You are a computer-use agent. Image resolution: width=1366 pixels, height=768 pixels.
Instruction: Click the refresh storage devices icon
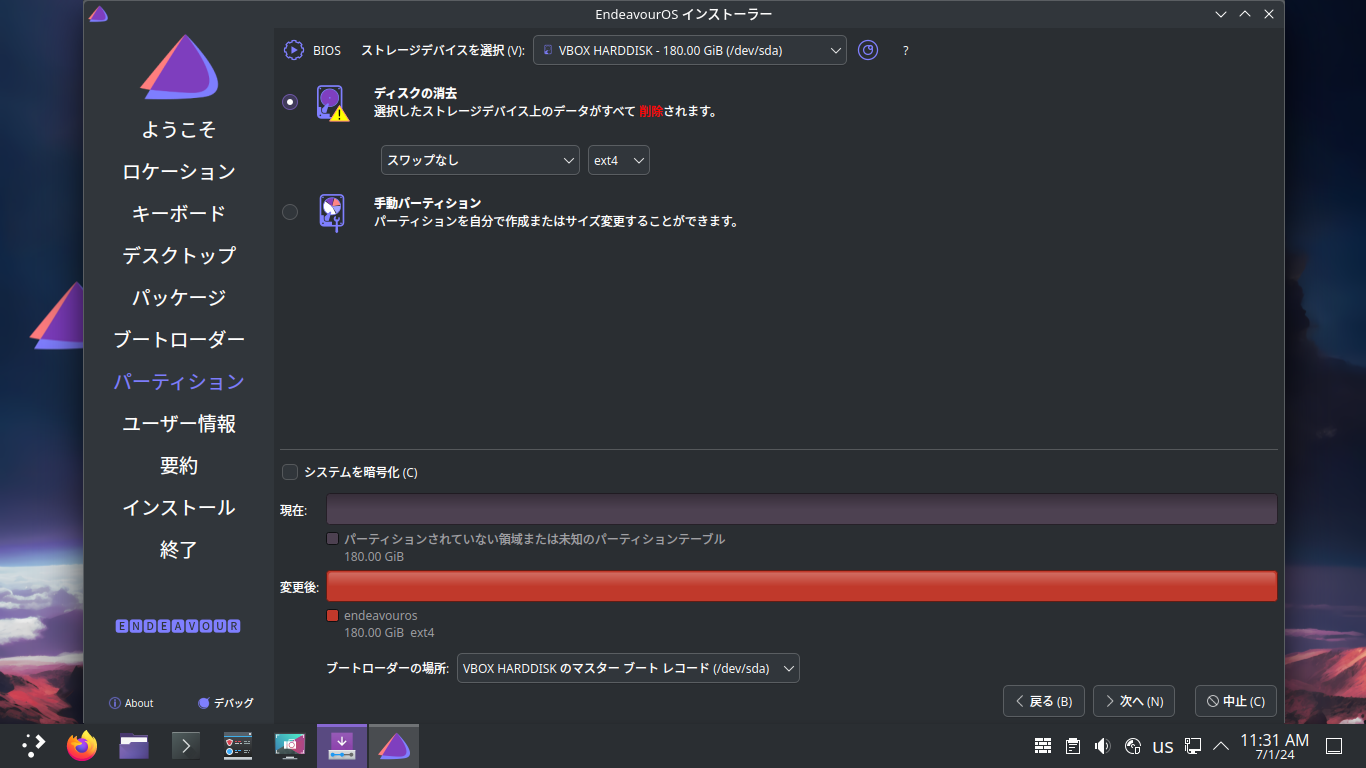(868, 50)
